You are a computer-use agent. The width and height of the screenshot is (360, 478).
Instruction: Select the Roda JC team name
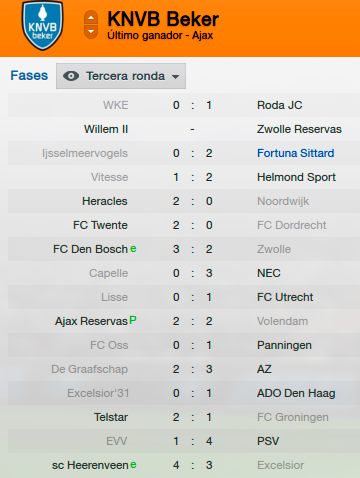pyautogui.click(x=279, y=105)
